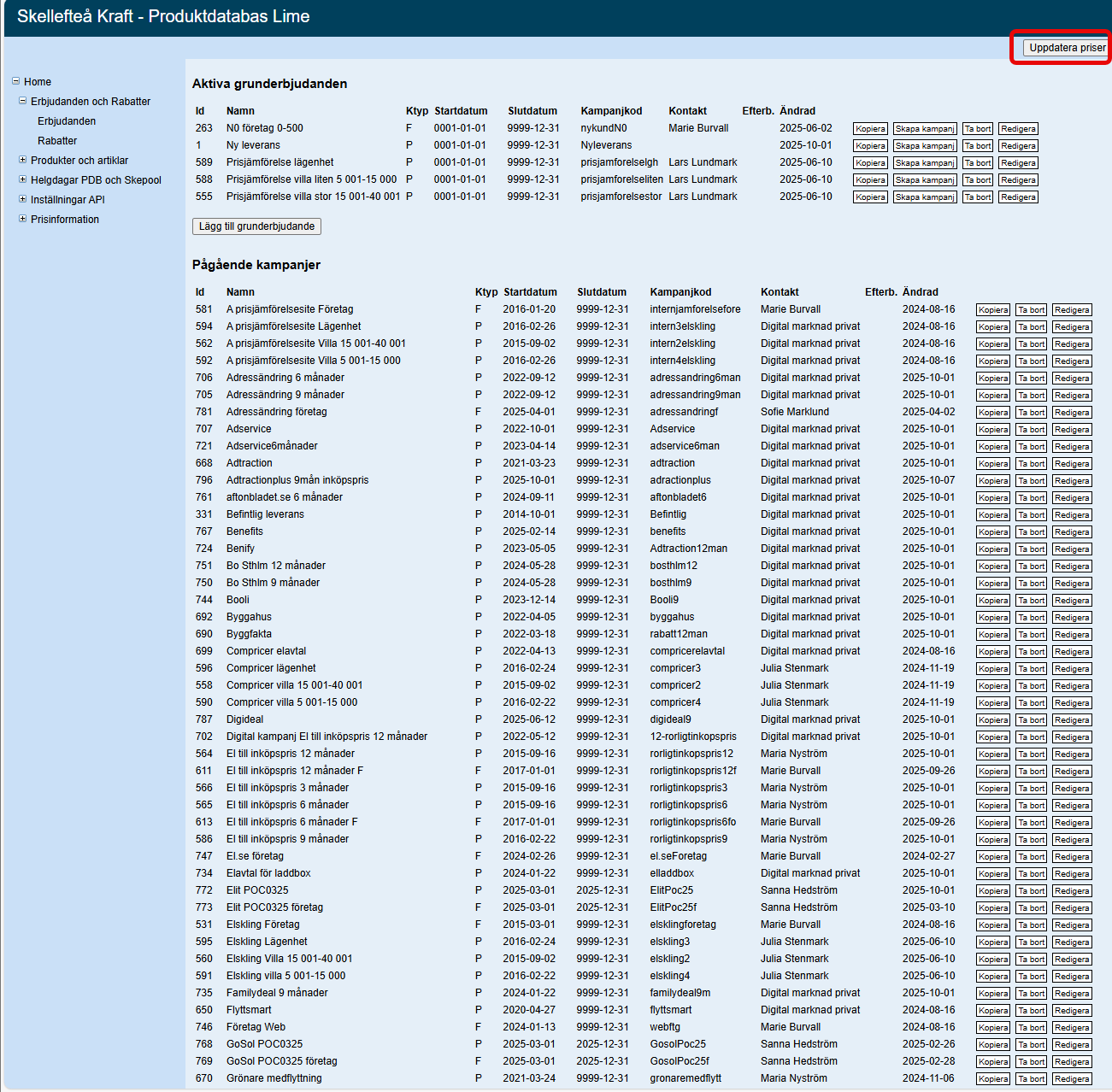Expand Helgdagar PDB och Skepool node
The image size is (1112, 1092).
[23, 179]
